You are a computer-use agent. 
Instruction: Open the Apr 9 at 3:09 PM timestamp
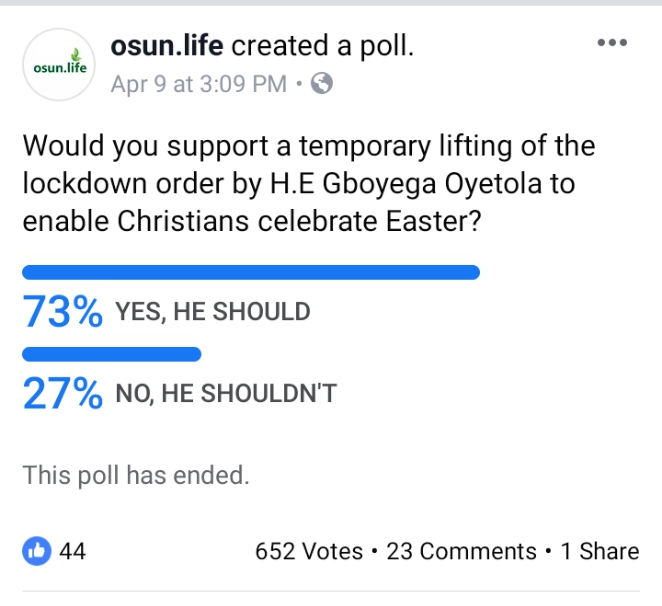pos(199,84)
